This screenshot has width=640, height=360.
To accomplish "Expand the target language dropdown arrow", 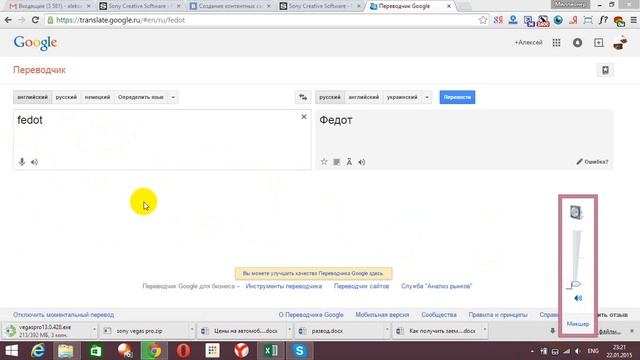I will click(x=427, y=97).
